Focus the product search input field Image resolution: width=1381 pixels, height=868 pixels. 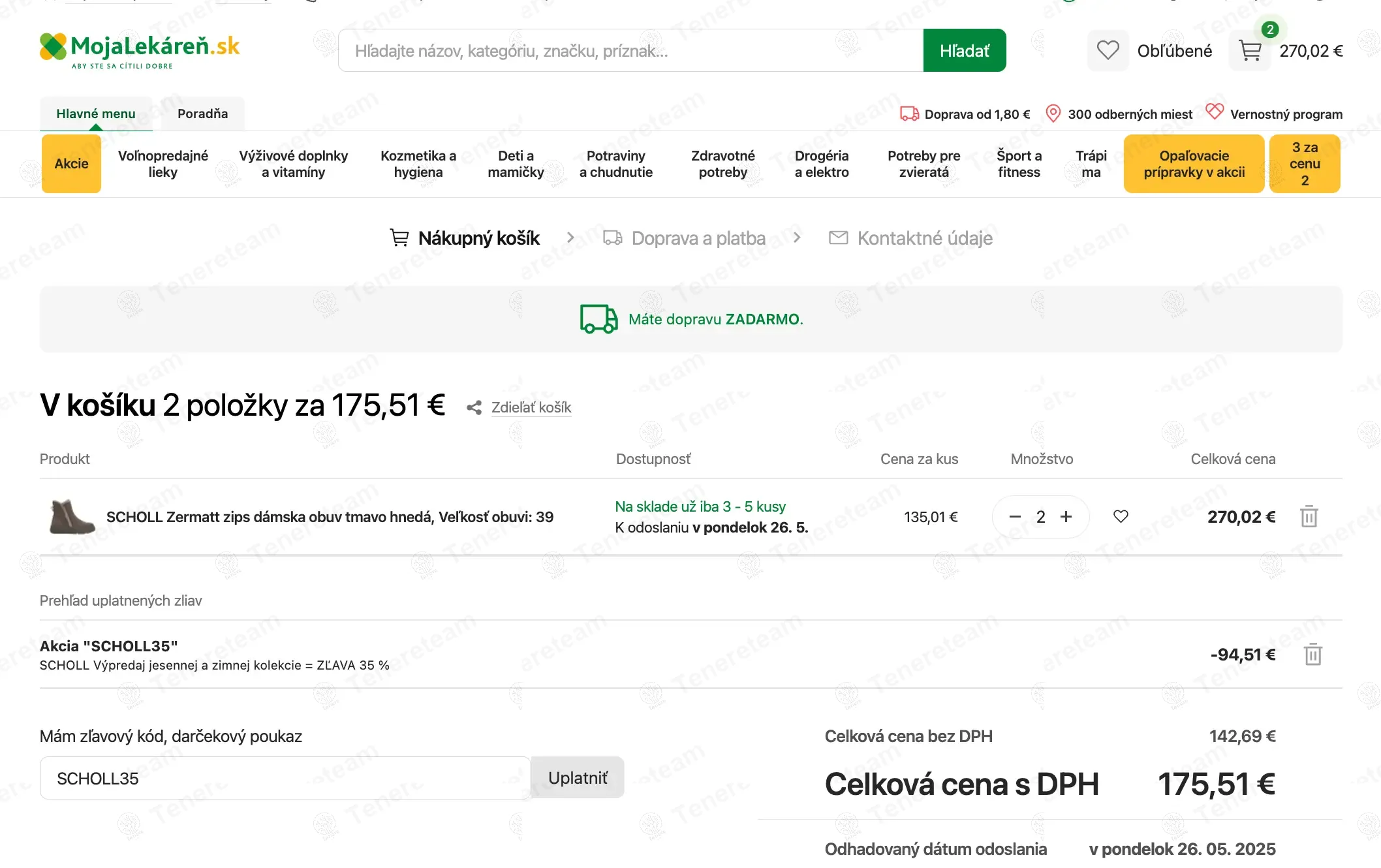[631, 50]
